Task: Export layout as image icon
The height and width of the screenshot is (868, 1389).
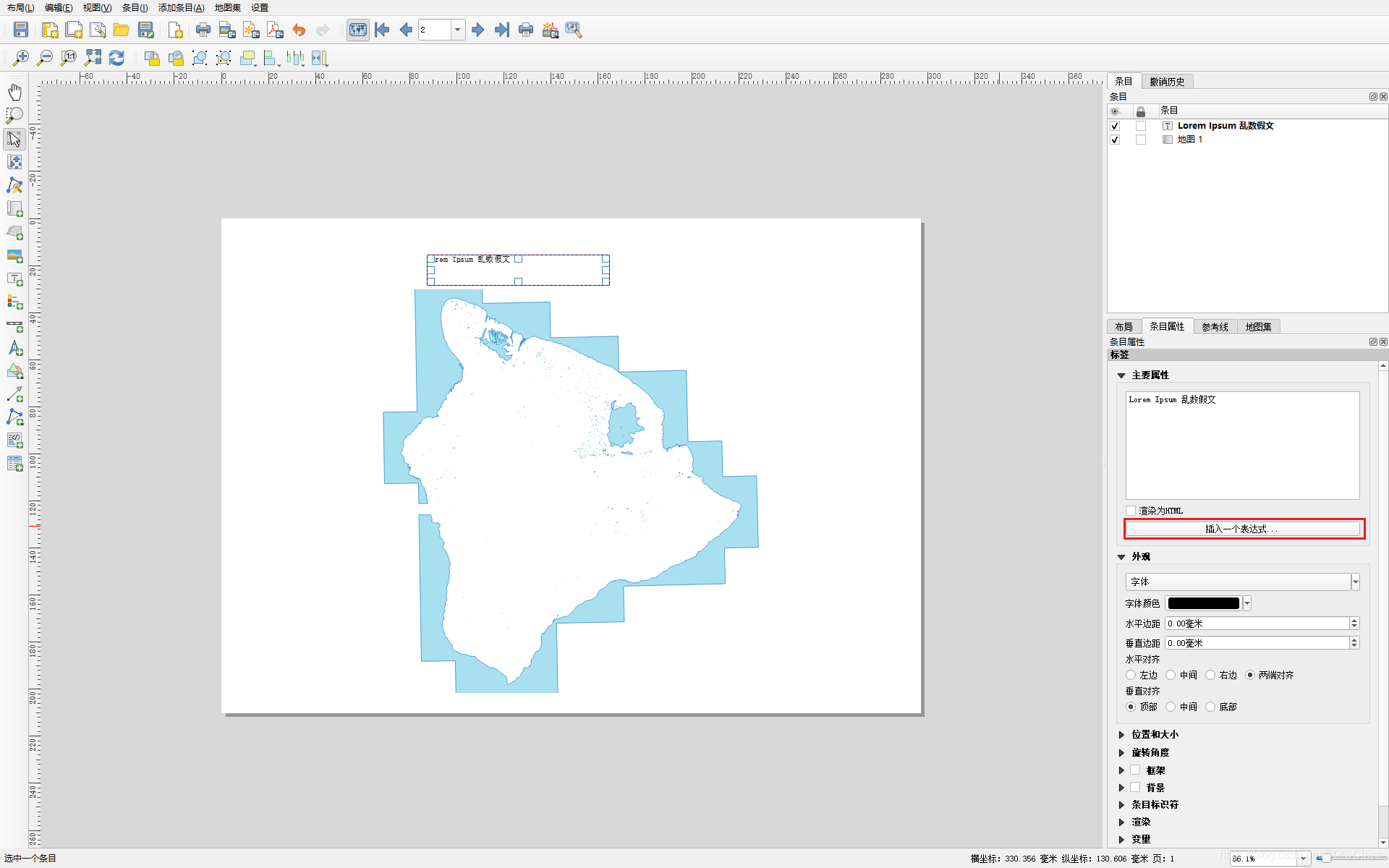Action: (227, 30)
